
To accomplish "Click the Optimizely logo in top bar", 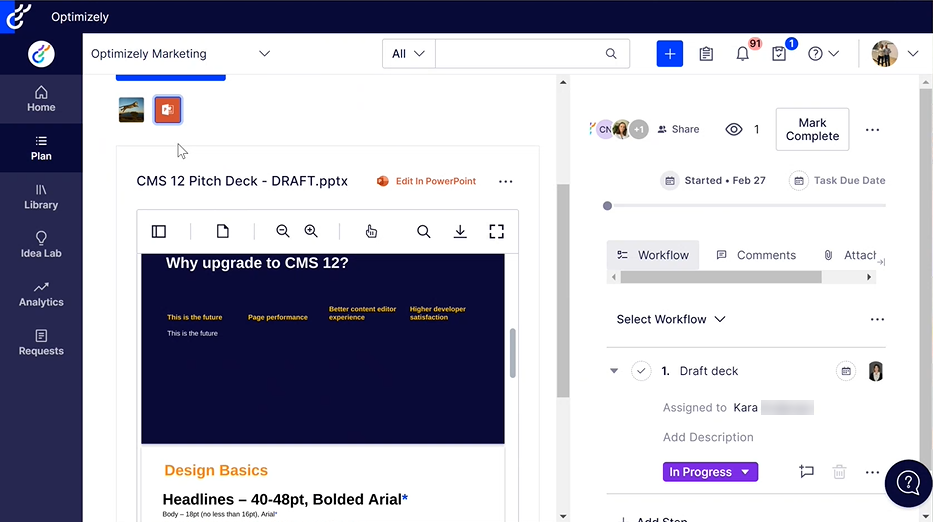I will 18,17.
